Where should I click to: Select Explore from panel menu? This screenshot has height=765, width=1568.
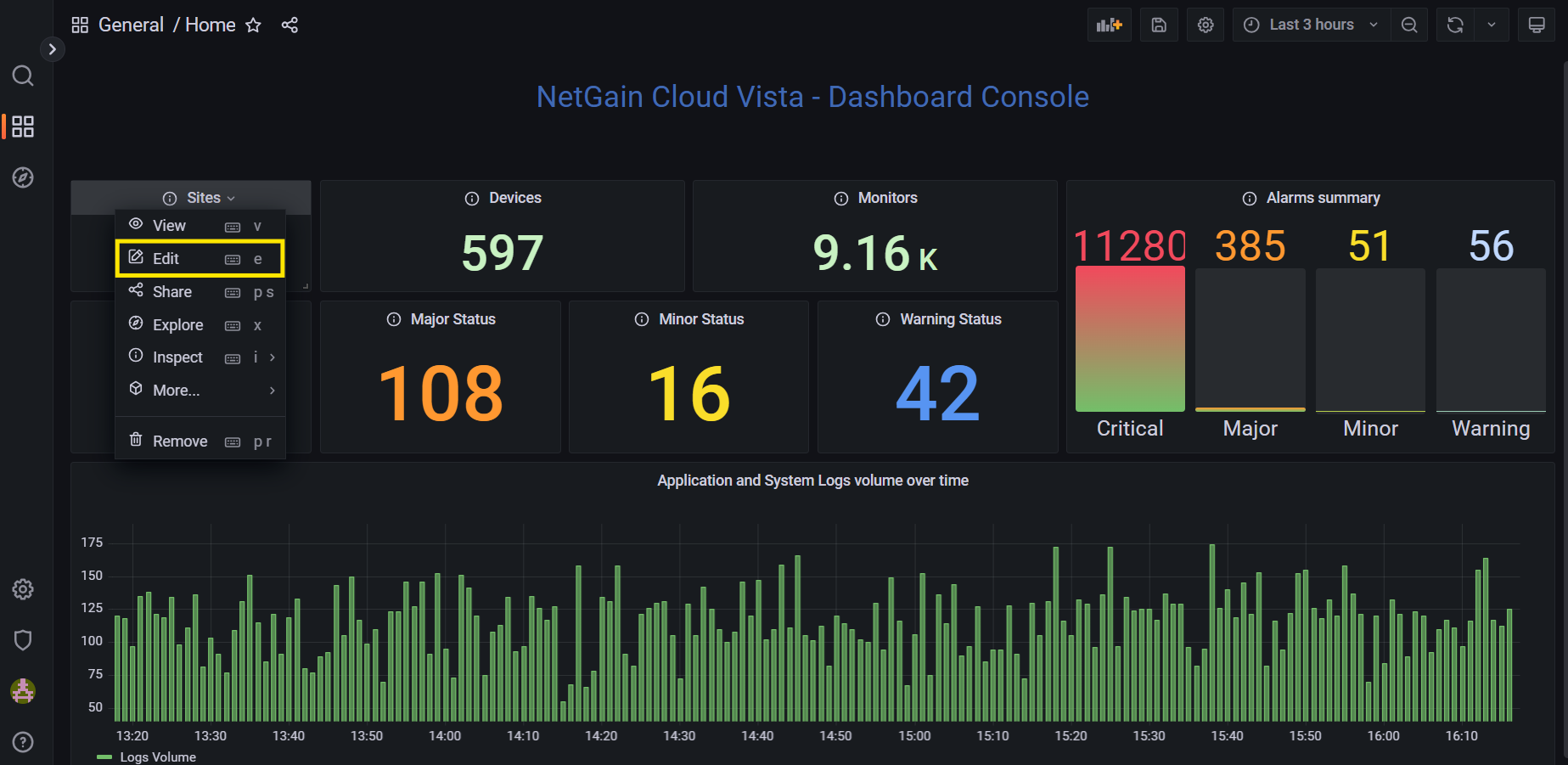[x=200, y=325]
